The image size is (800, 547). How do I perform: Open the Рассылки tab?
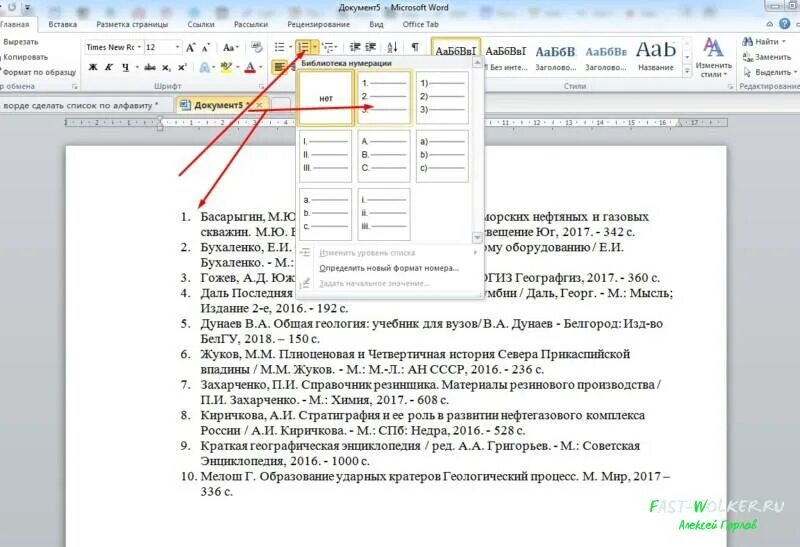click(x=251, y=24)
